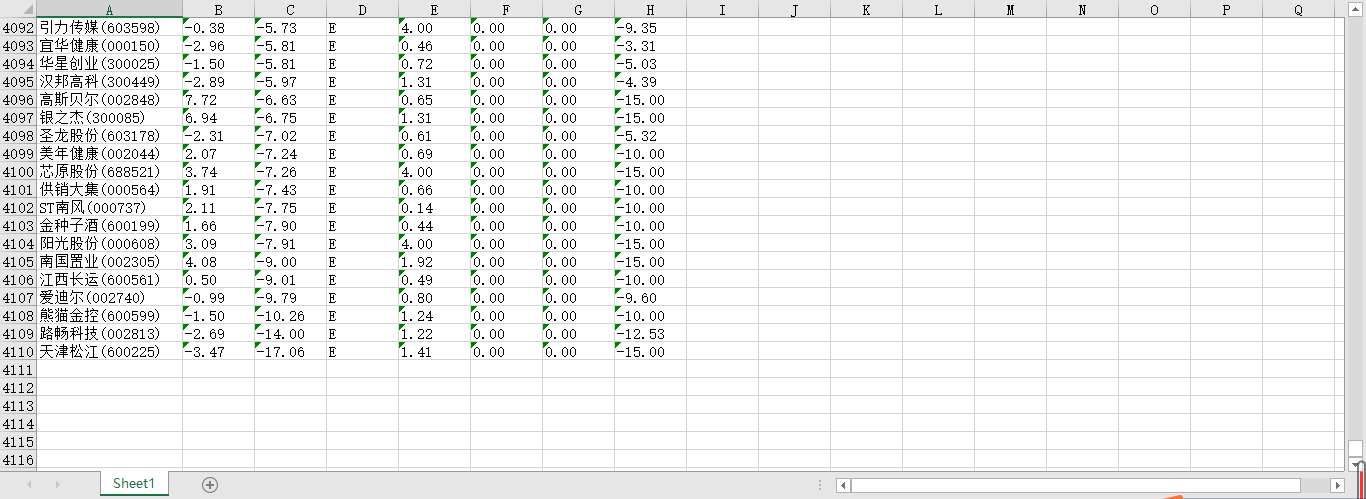This screenshot has height=499, width=1366.
Task: Select column G header
Action: pyautogui.click(x=578, y=9)
